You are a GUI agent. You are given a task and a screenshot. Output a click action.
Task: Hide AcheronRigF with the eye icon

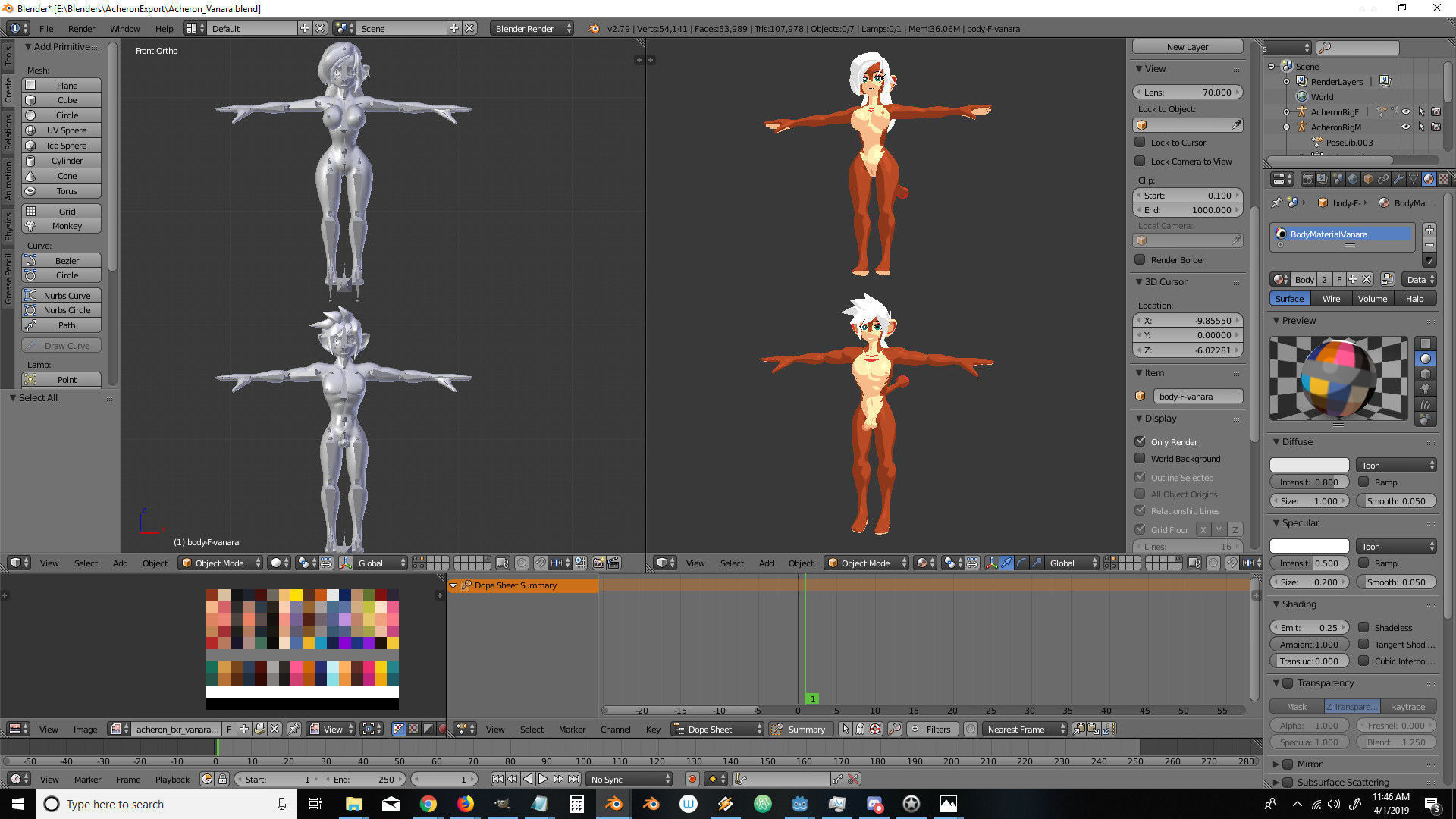[x=1405, y=111]
